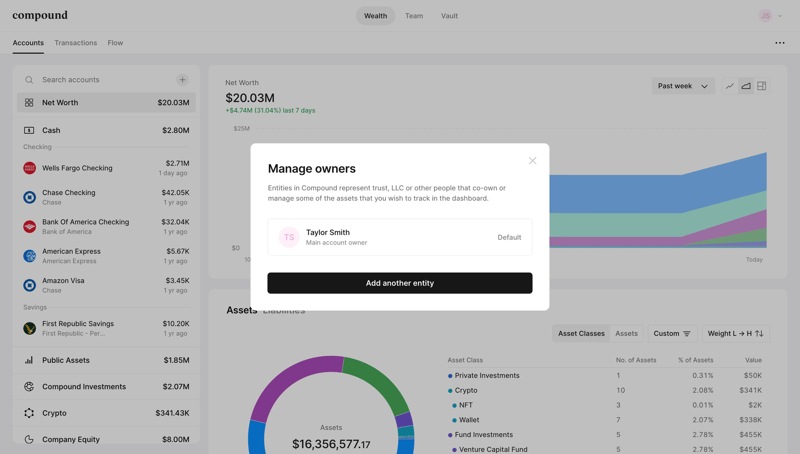
Task: Open the Custom filter dropdown
Action: (x=672, y=333)
